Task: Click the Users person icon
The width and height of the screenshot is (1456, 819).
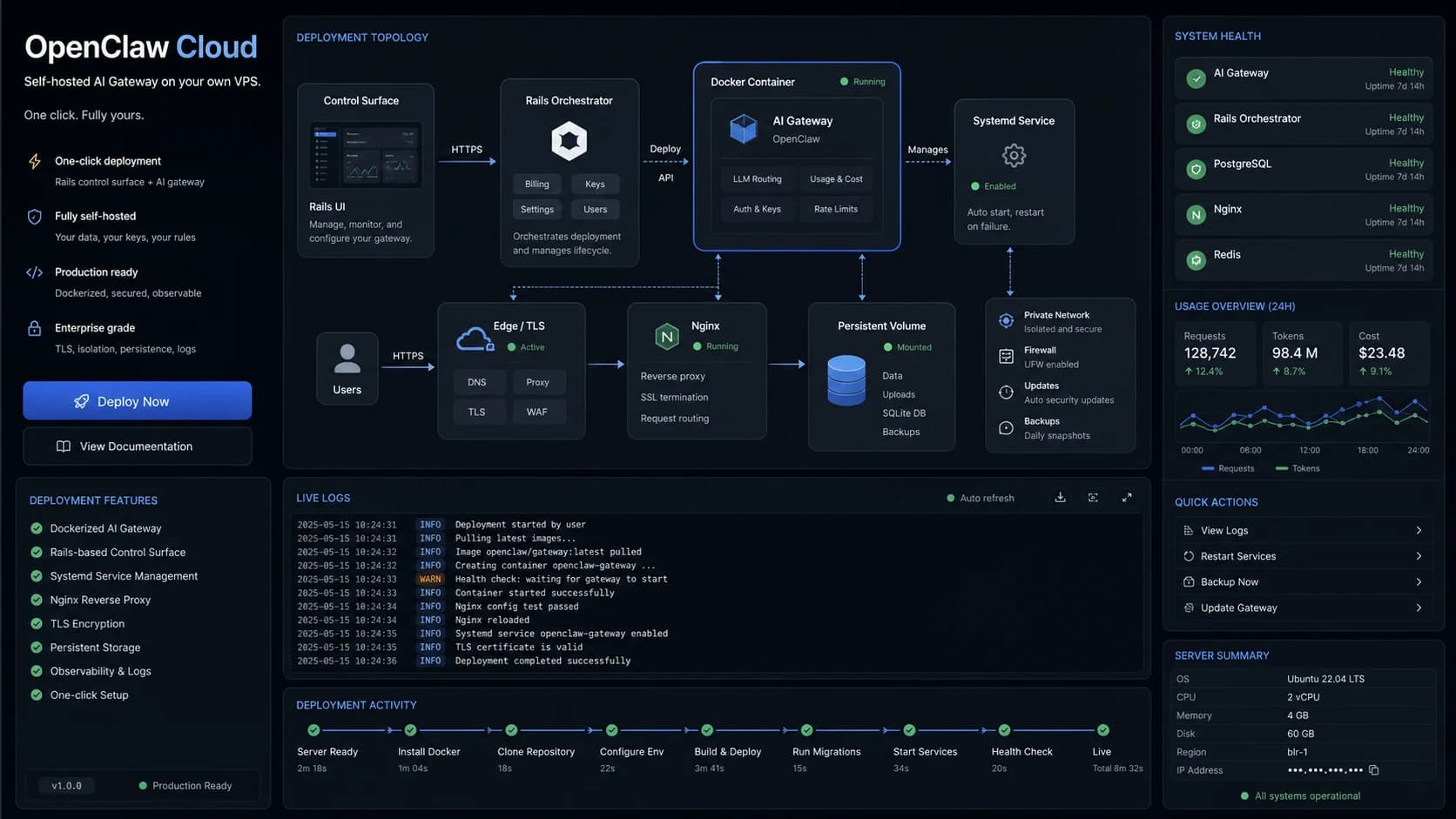Action: click(x=347, y=358)
